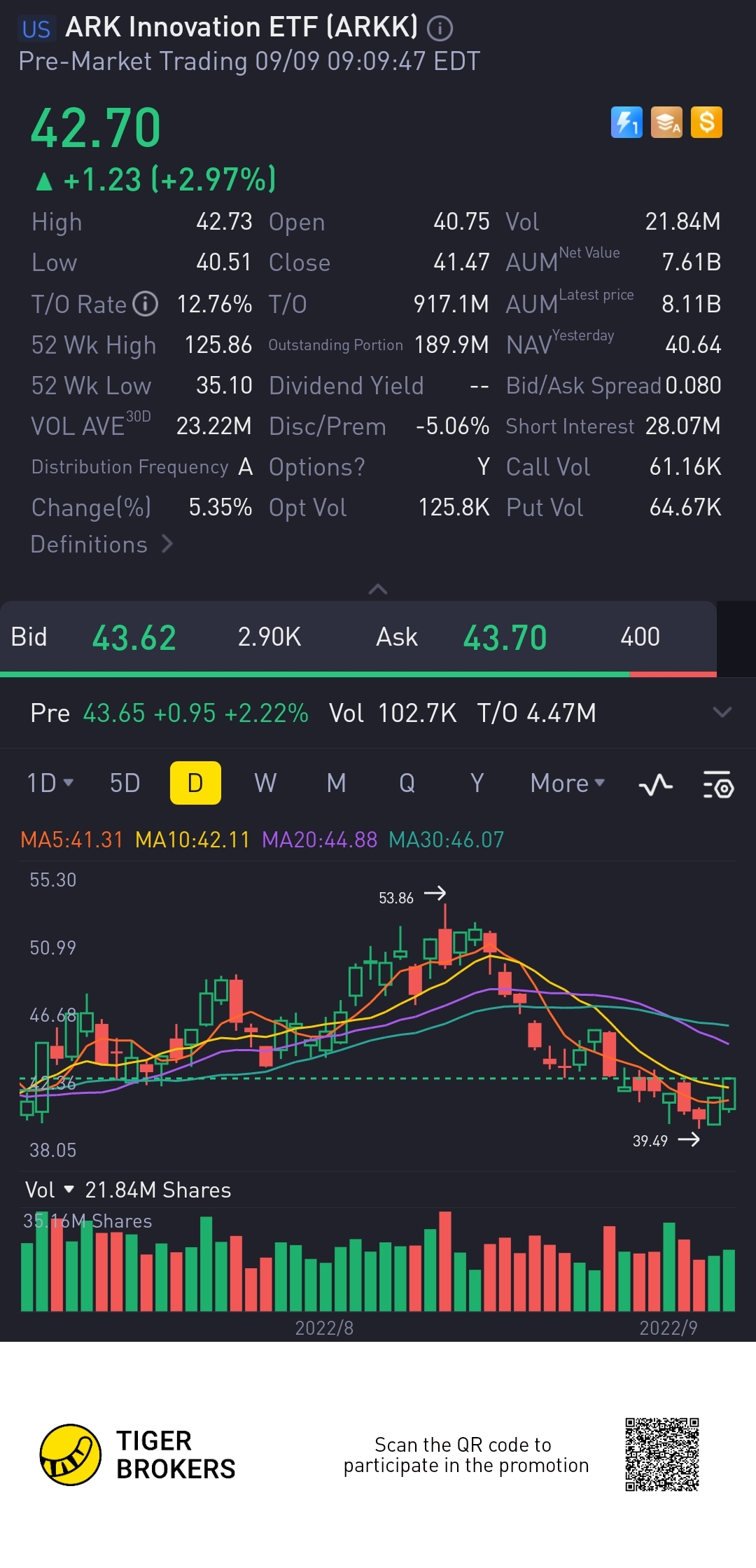Select the D daily chart tab
756x1568 pixels.
click(x=195, y=783)
